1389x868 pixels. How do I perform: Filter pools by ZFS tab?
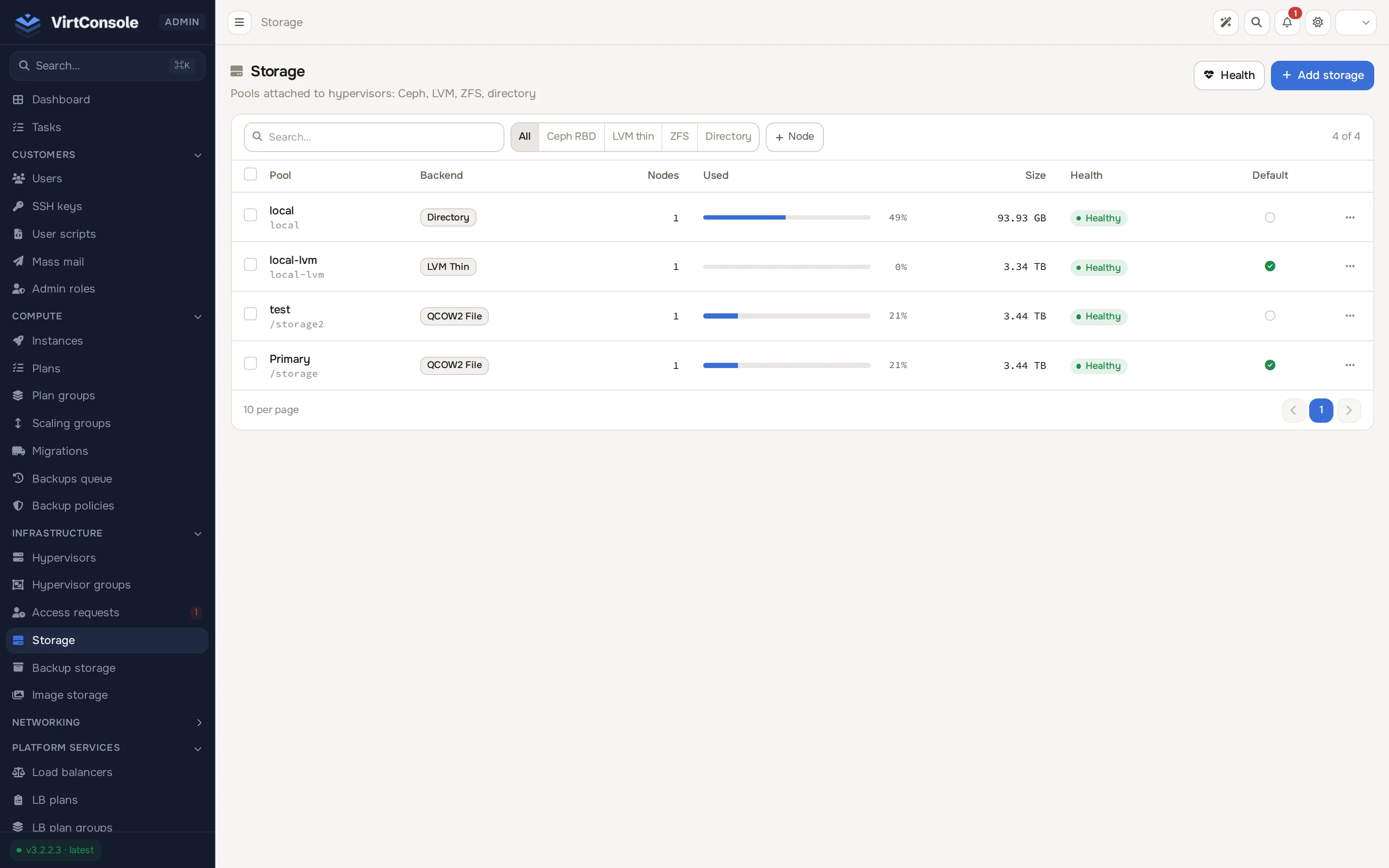coord(679,137)
